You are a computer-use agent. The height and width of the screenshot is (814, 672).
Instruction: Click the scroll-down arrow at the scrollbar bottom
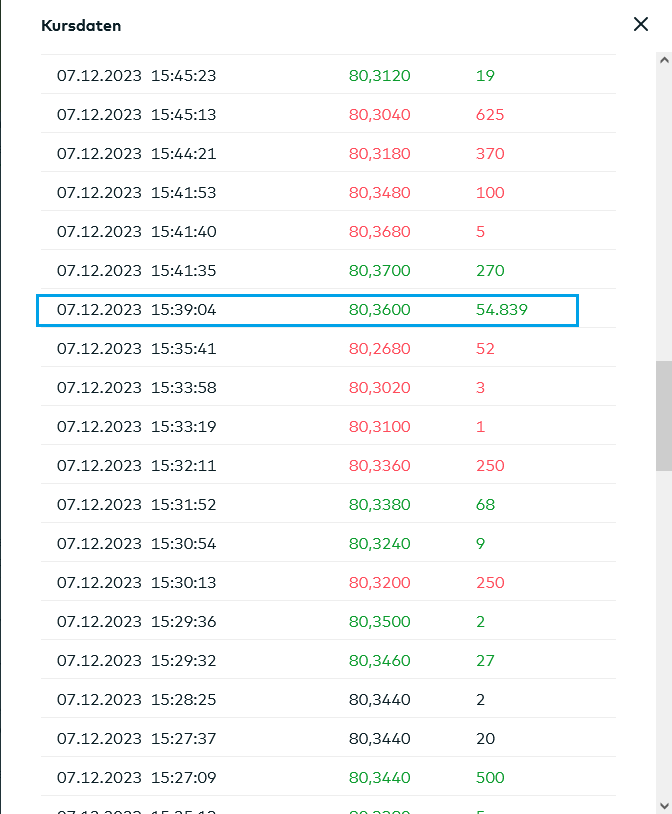coord(663,806)
